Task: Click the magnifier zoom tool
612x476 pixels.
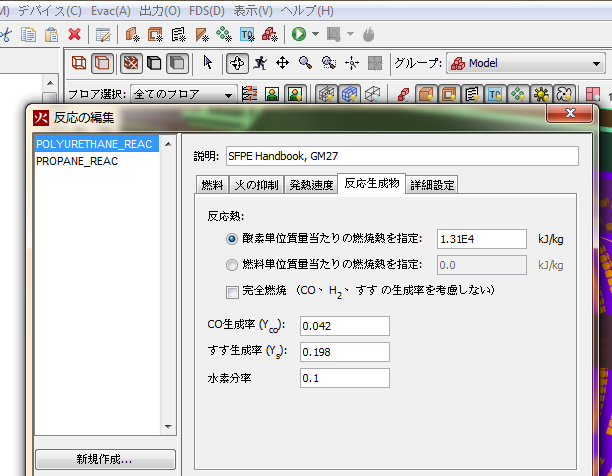Action: tap(305, 63)
